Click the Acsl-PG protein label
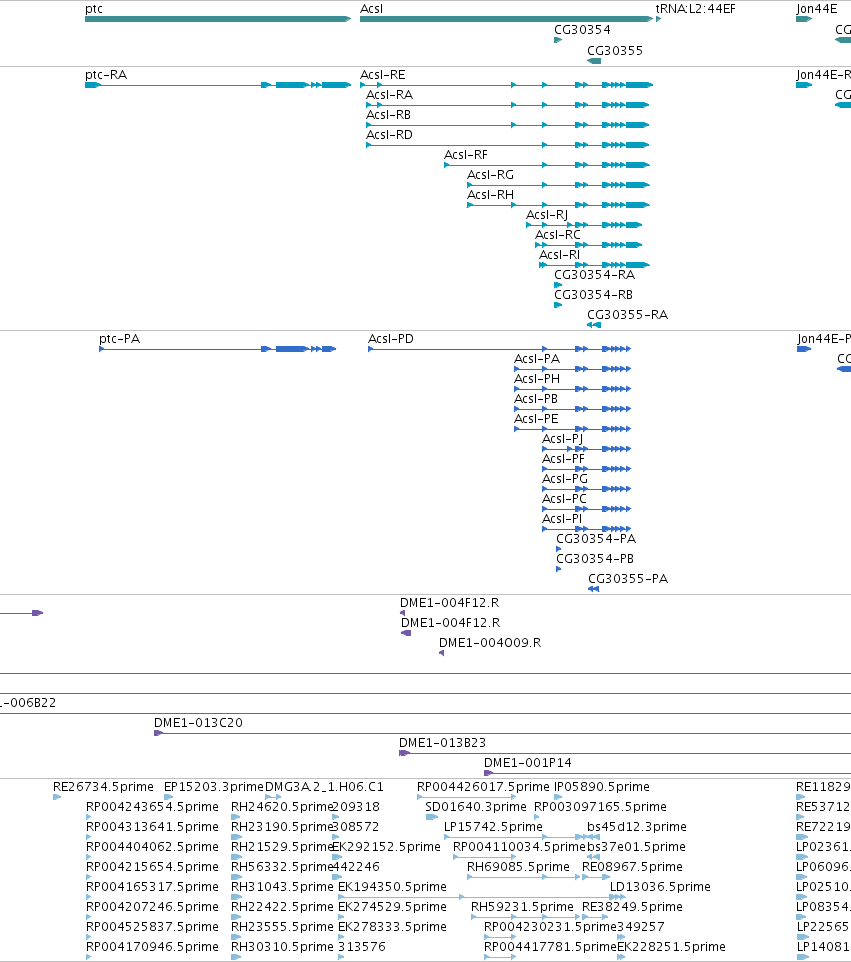 point(564,479)
